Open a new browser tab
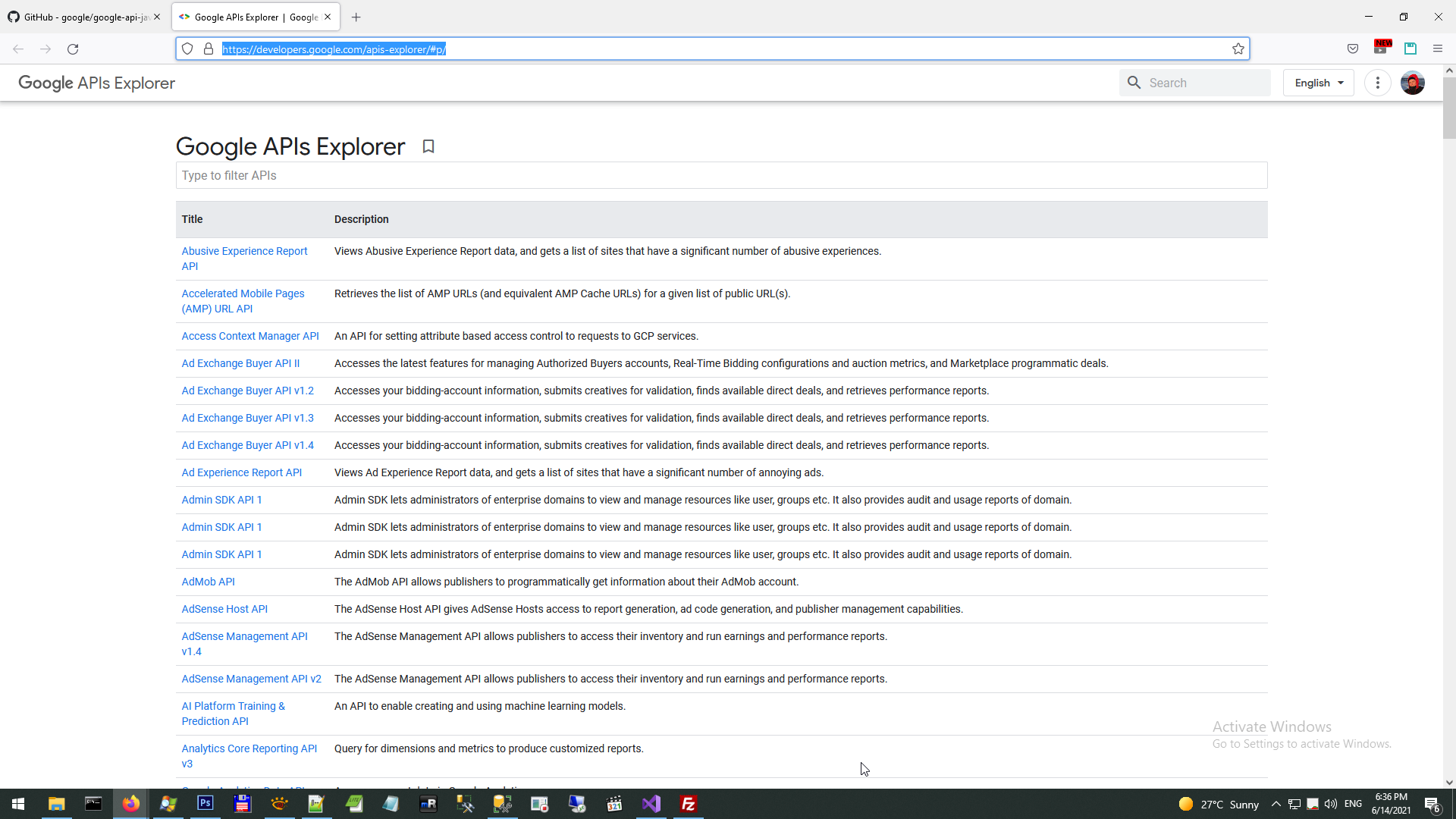The width and height of the screenshot is (1456, 819). coord(356,17)
